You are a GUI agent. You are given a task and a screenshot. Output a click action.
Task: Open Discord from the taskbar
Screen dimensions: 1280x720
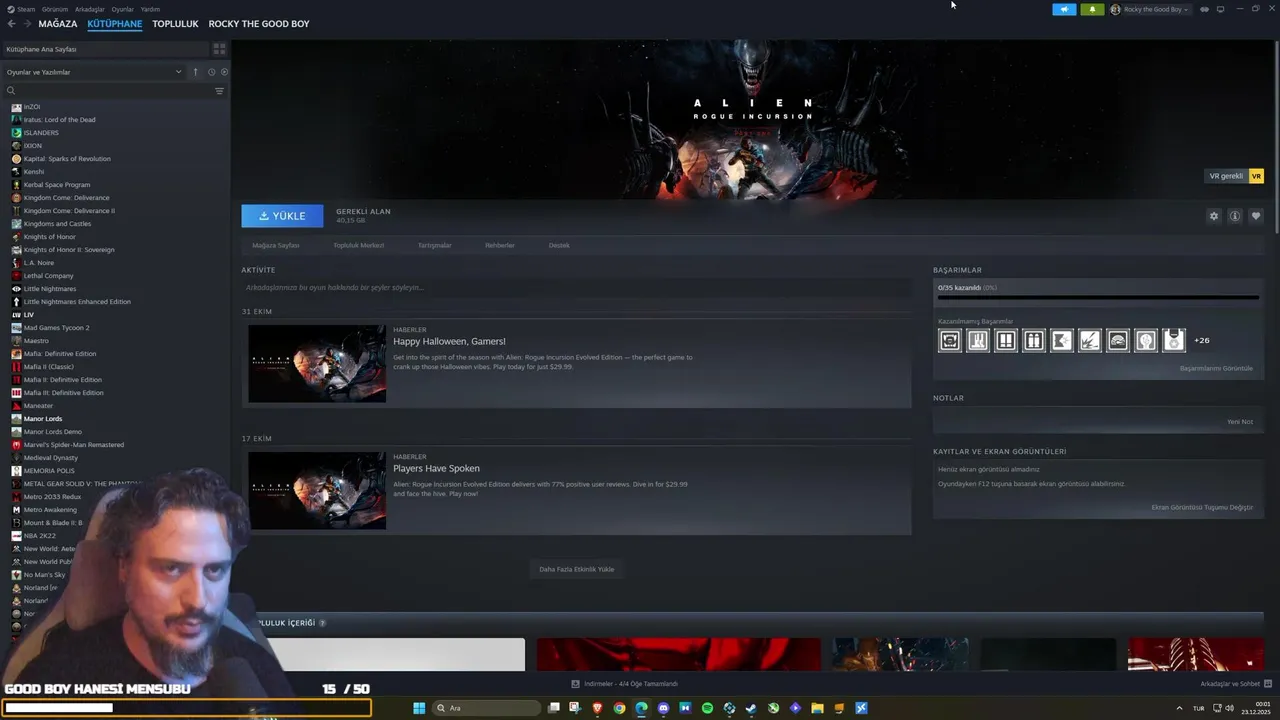click(663, 708)
